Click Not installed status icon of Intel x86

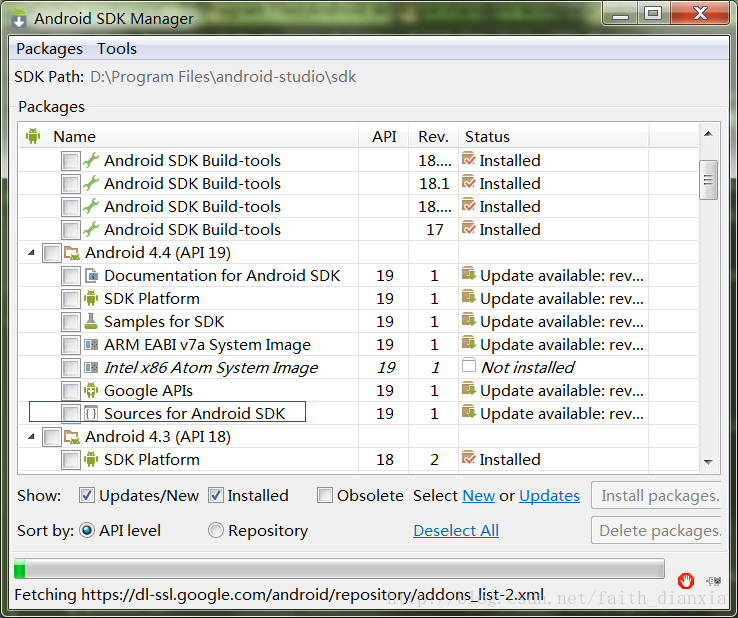click(469, 366)
